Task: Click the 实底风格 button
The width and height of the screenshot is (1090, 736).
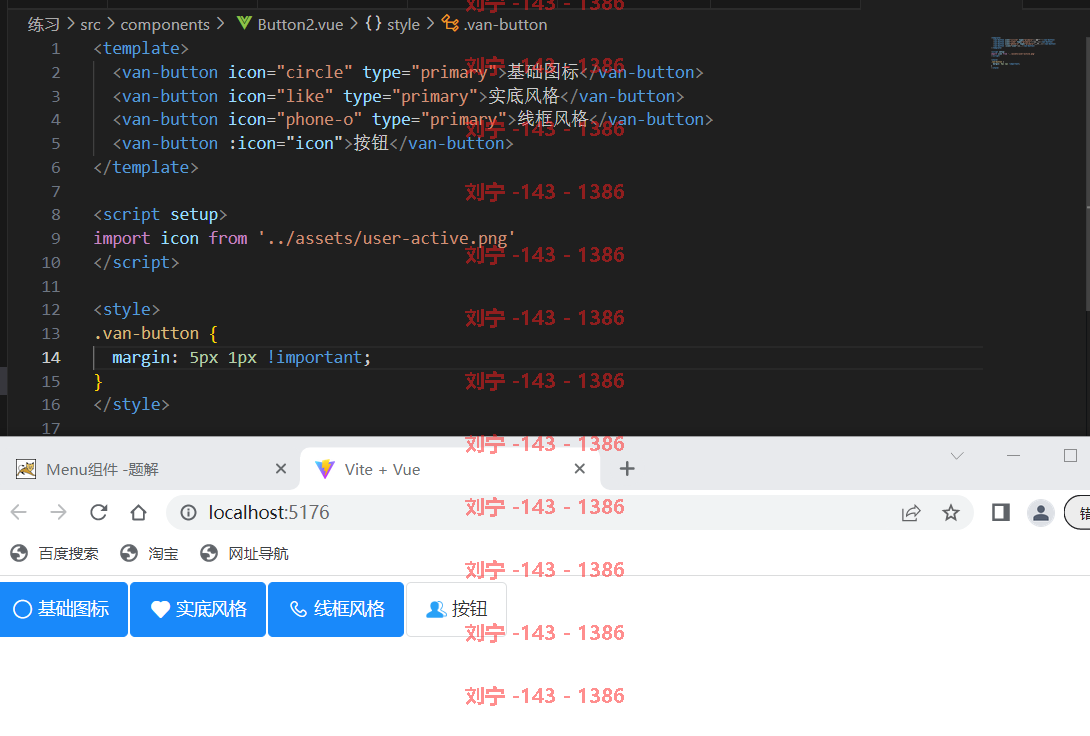Action: point(198,610)
